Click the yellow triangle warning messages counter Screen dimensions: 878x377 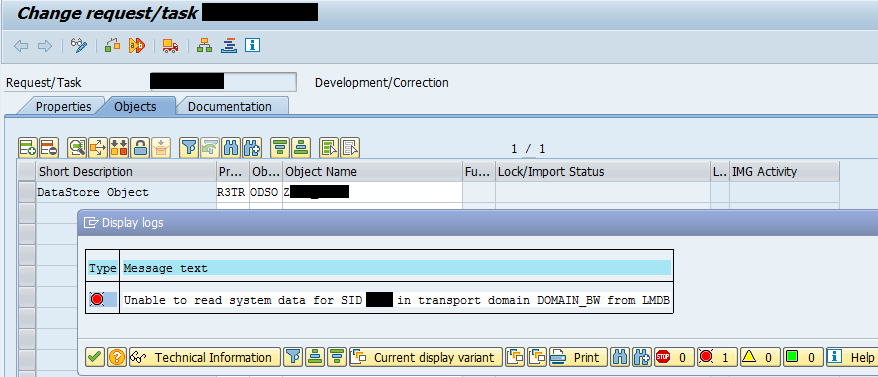pyautogui.click(x=760, y=357)
